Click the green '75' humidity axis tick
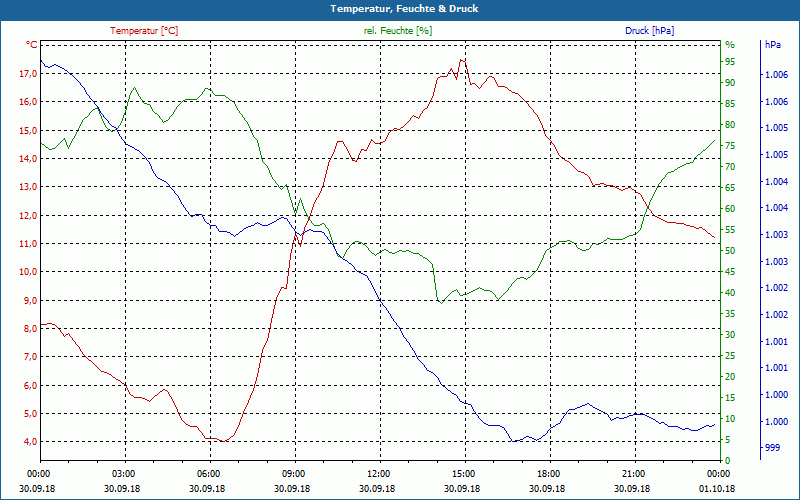The width and height of the screenshot is (800, 500). (730, 145)
